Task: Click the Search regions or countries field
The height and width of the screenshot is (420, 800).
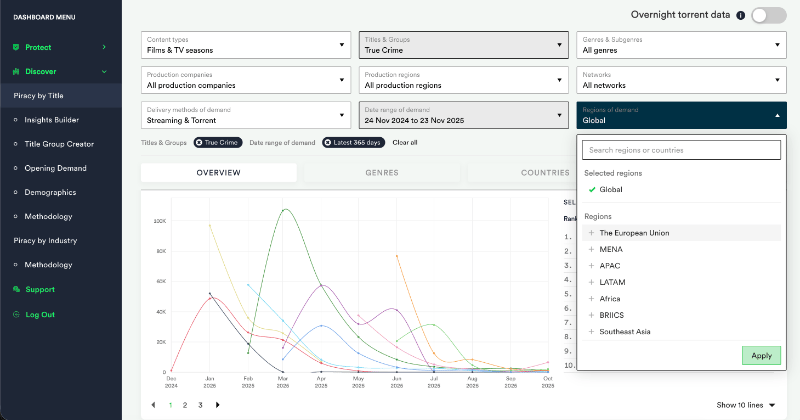Action: pos(681,150)
